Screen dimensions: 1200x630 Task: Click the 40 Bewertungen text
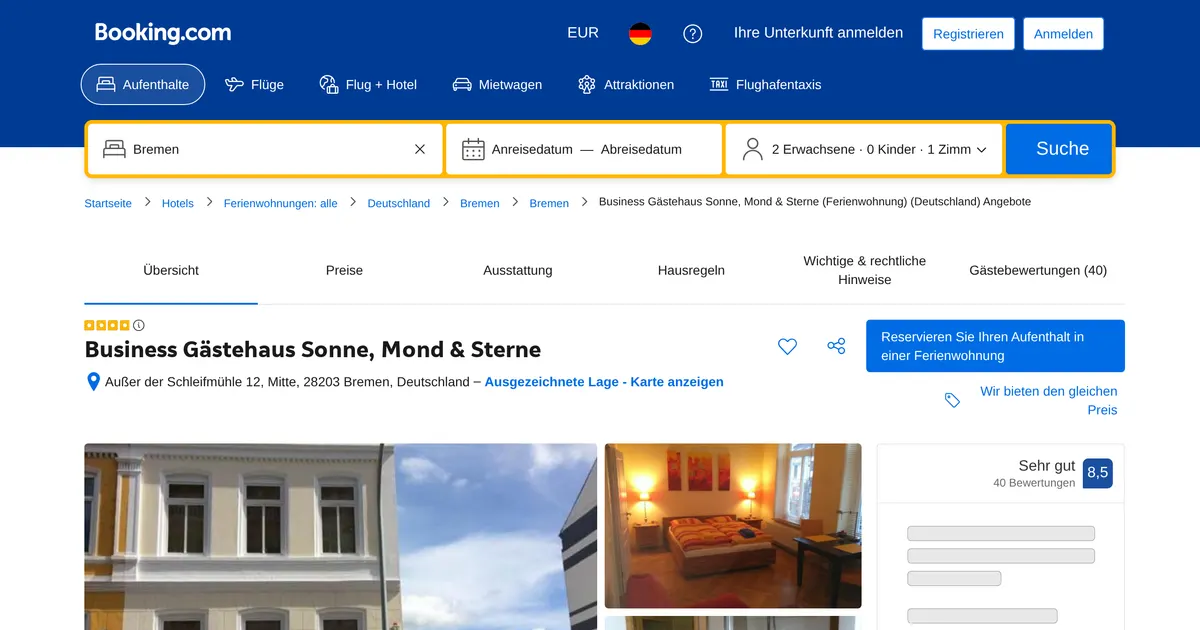click(1034, 483)
